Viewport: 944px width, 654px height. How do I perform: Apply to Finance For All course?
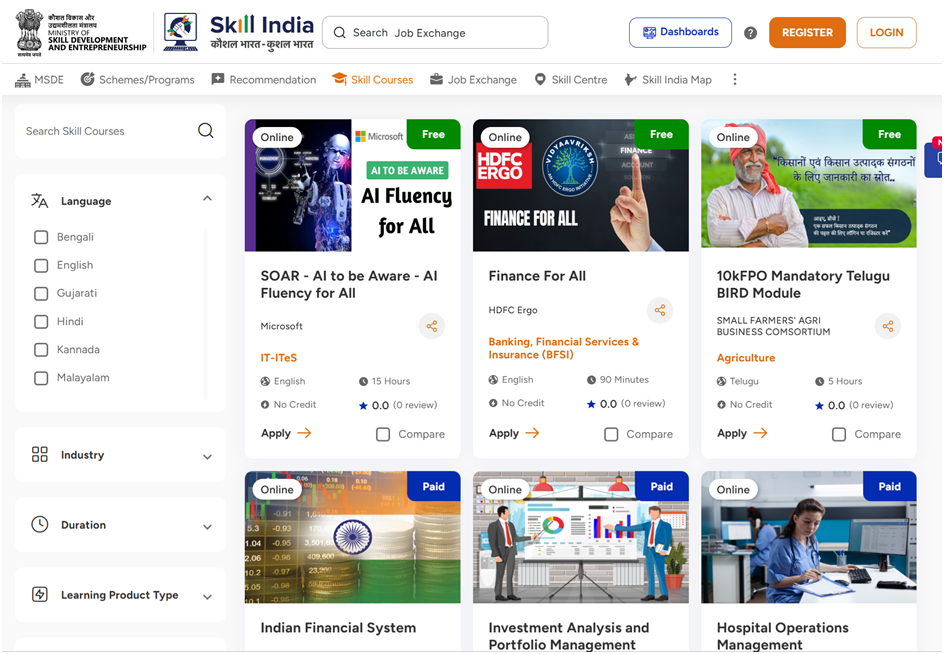[514, 433]
